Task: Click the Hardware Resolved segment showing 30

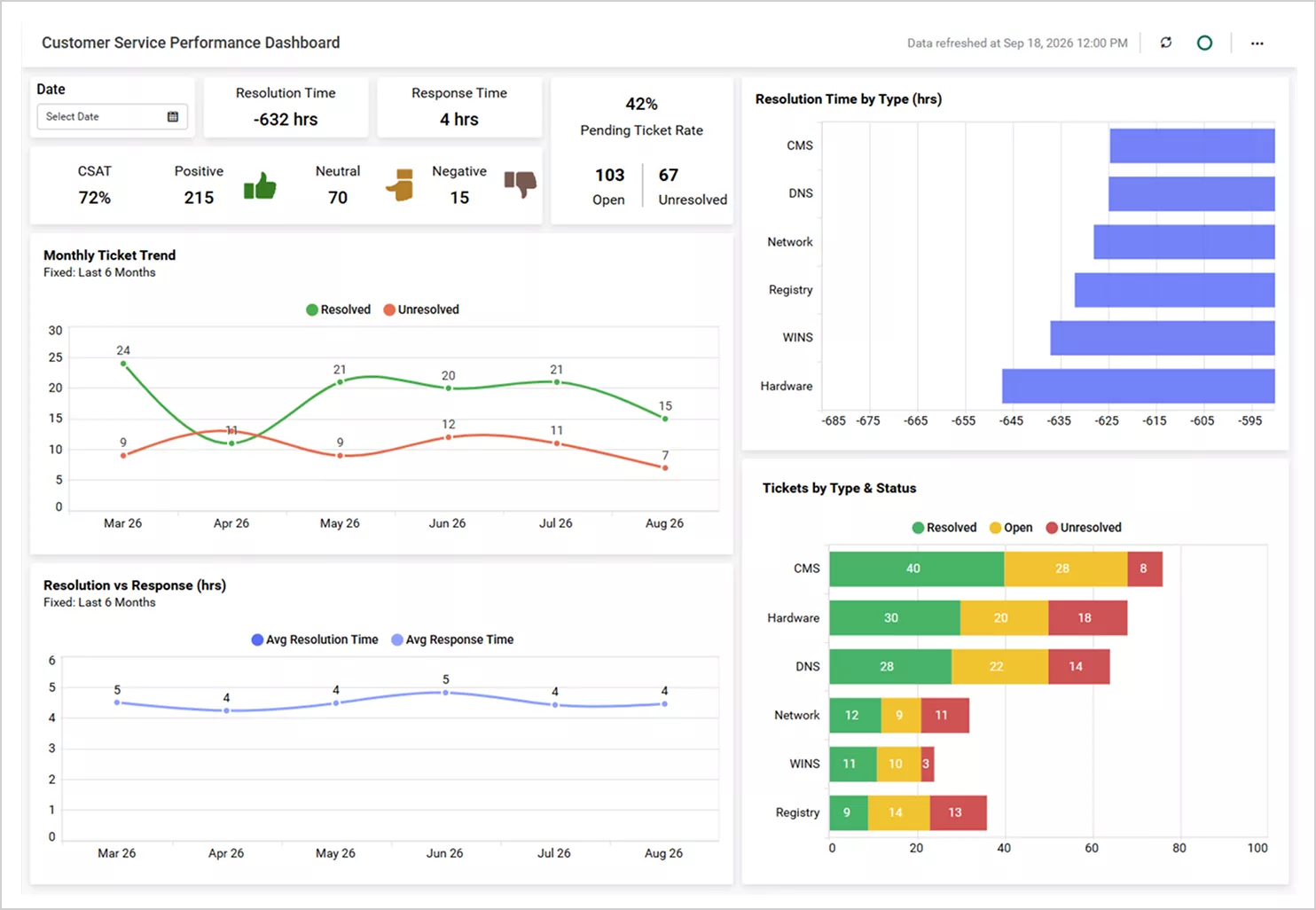Action: click(895, 618)
